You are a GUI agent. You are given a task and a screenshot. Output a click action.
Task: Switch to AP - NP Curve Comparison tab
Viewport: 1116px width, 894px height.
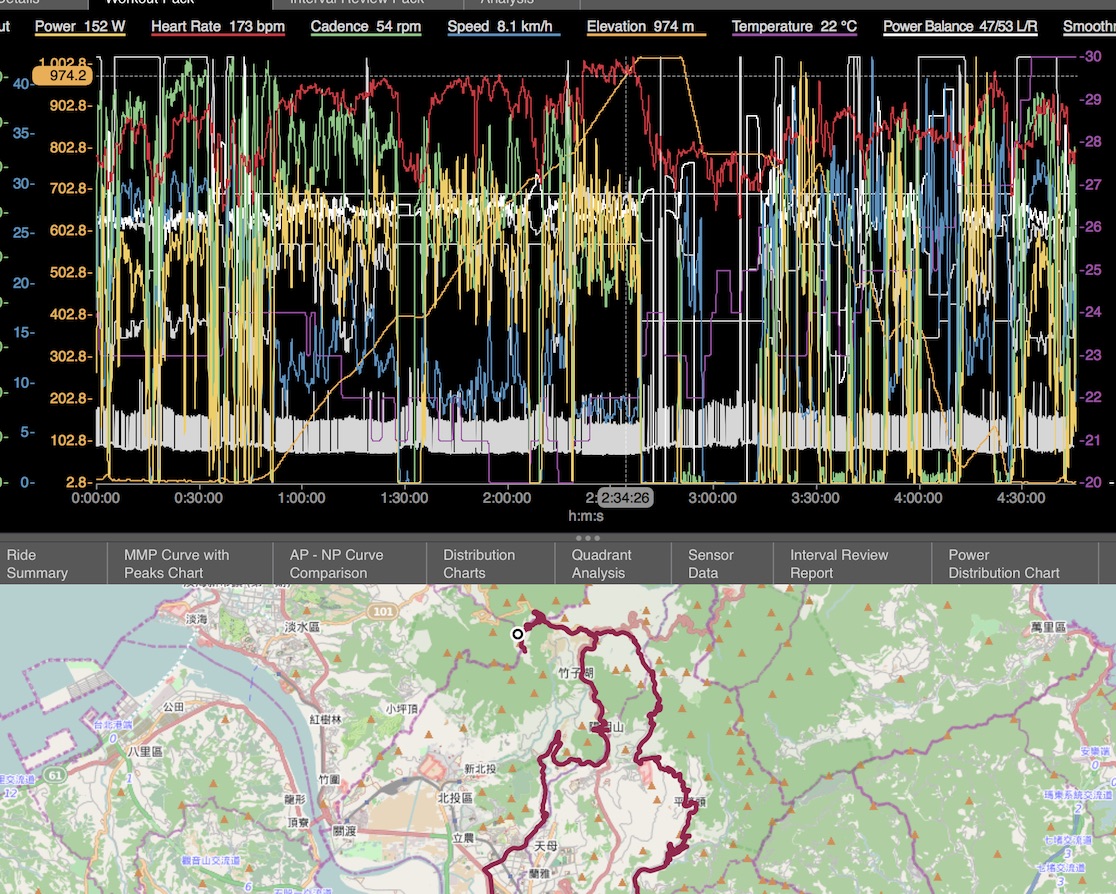[336, 564]
